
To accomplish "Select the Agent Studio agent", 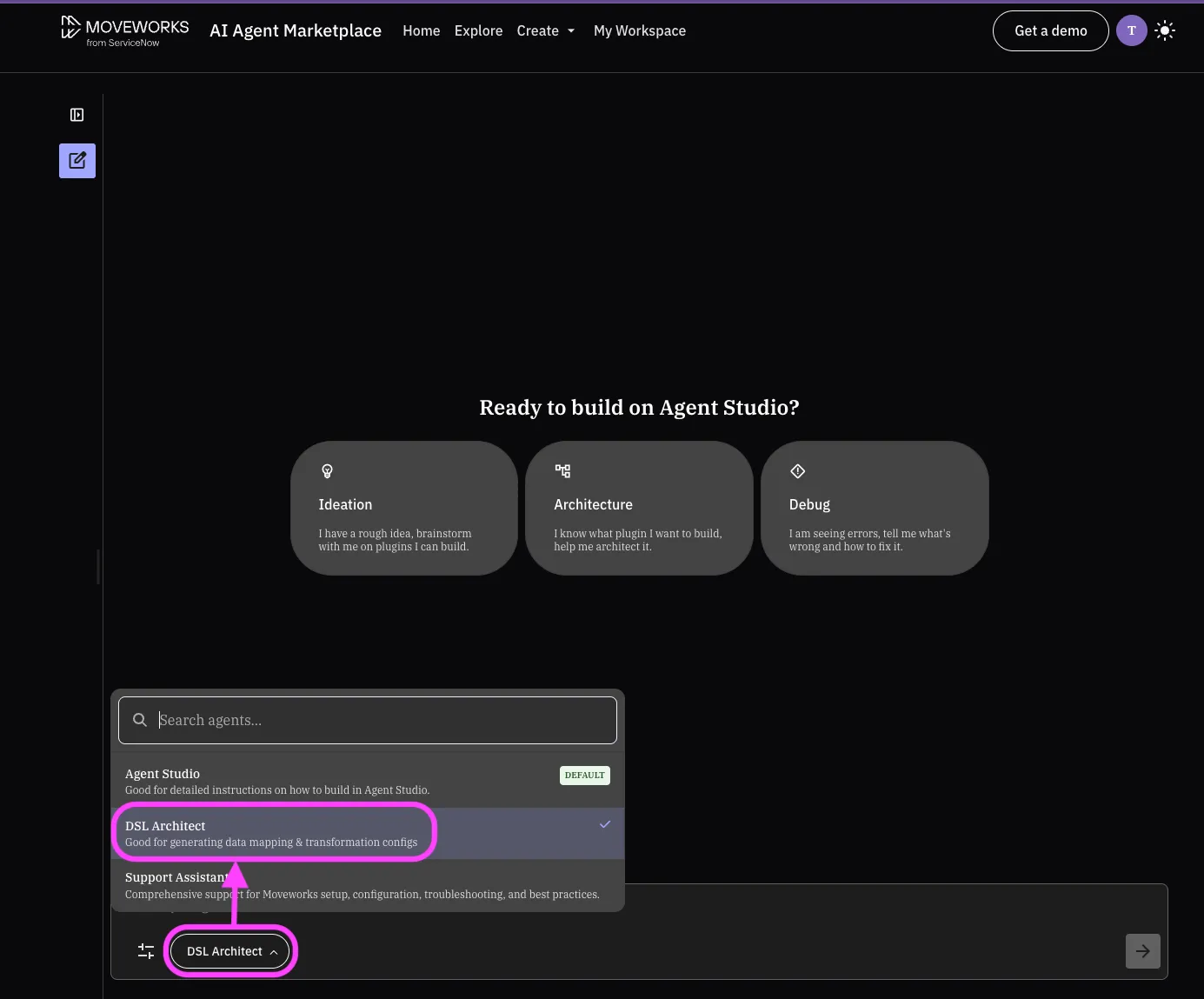I will 368,782.
